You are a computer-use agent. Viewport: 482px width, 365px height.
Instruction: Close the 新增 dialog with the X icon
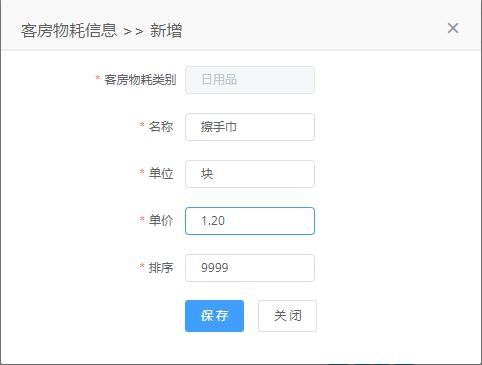pyautogui.click(x=453, y=28)
